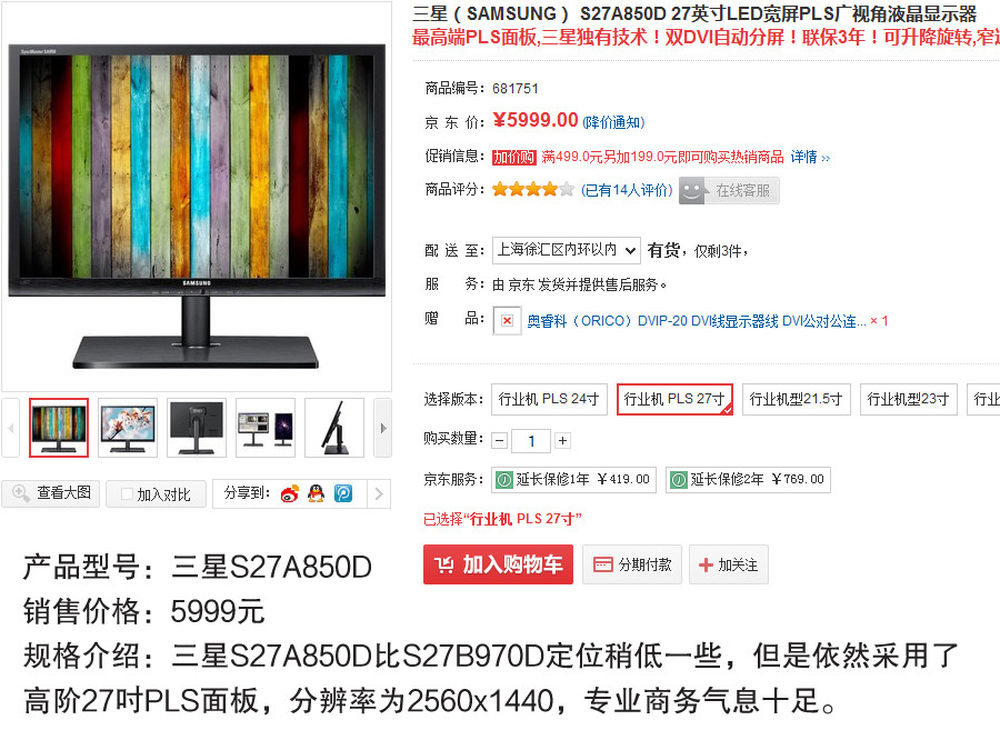Click the red 加入购物车 button

pyautogui.click(x=498, y=564)
